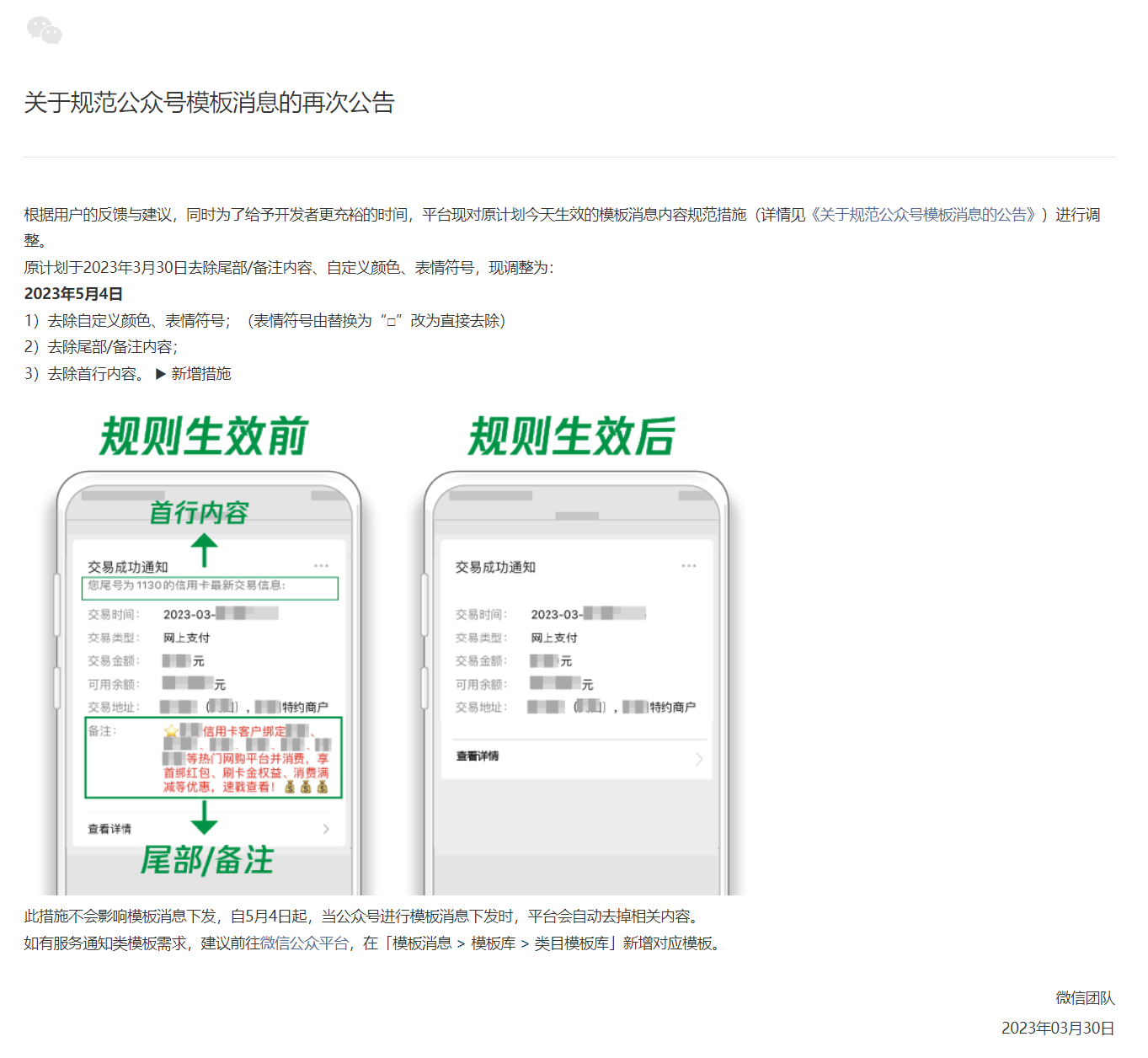
Task: Open the 关于规范公众号模板消息的公告 link
Action: click(923, 215)
